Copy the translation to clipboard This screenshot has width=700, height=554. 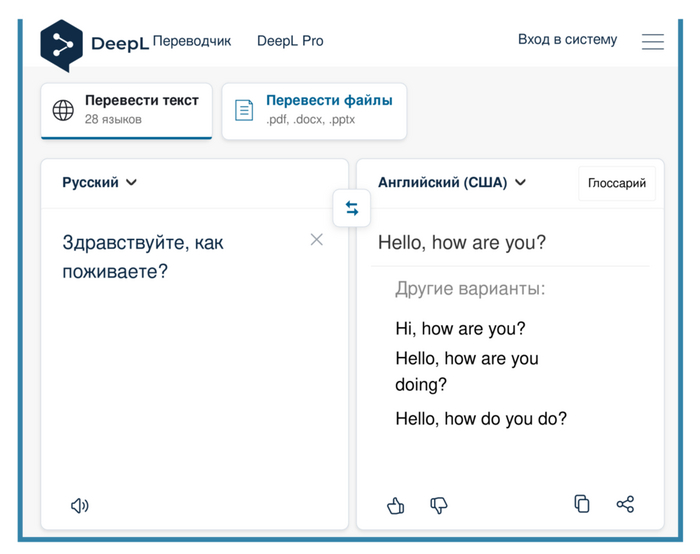click(x=582, y=504)
